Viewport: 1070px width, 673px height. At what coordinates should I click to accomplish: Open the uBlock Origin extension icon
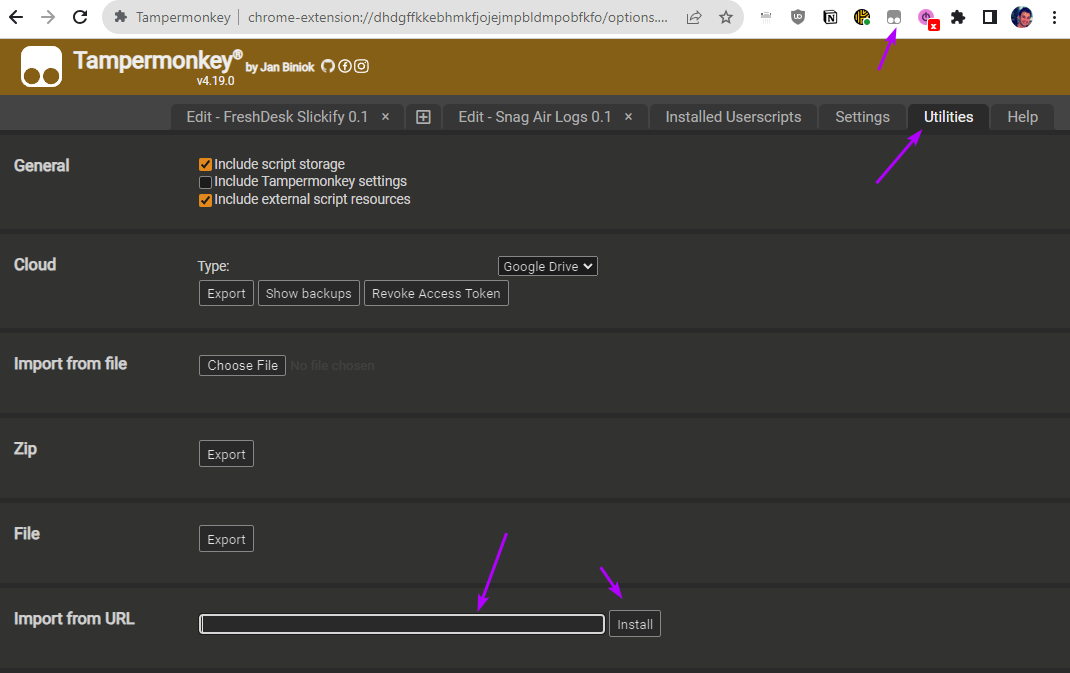798,17
